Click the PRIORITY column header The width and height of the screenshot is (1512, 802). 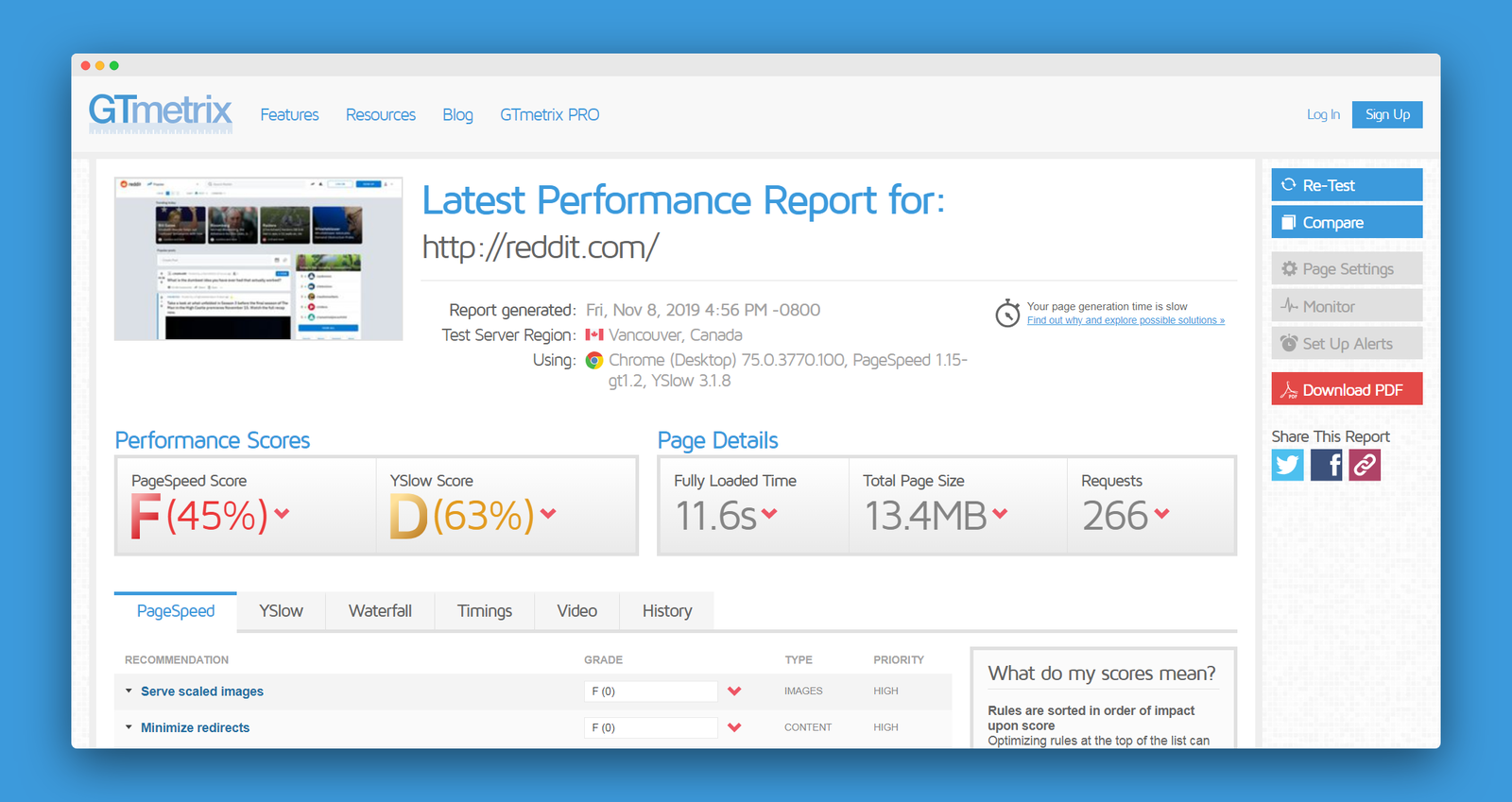tap(899, 660)
